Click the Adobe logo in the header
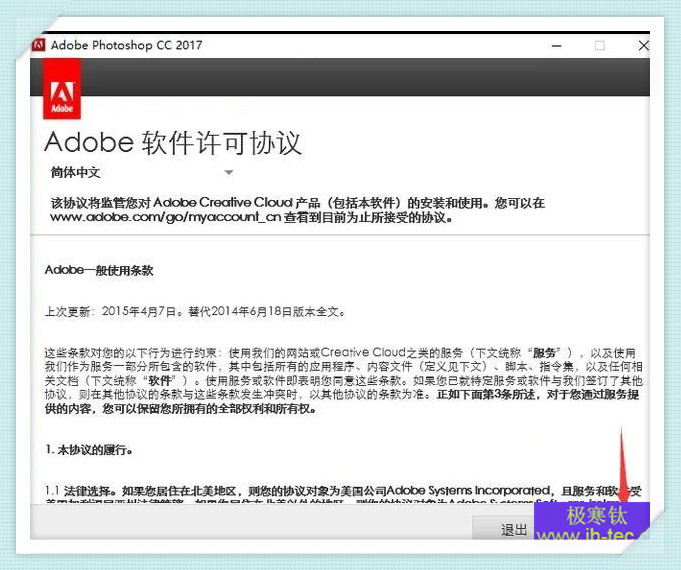This screenshot has height=570, width=681. [62, 89]
